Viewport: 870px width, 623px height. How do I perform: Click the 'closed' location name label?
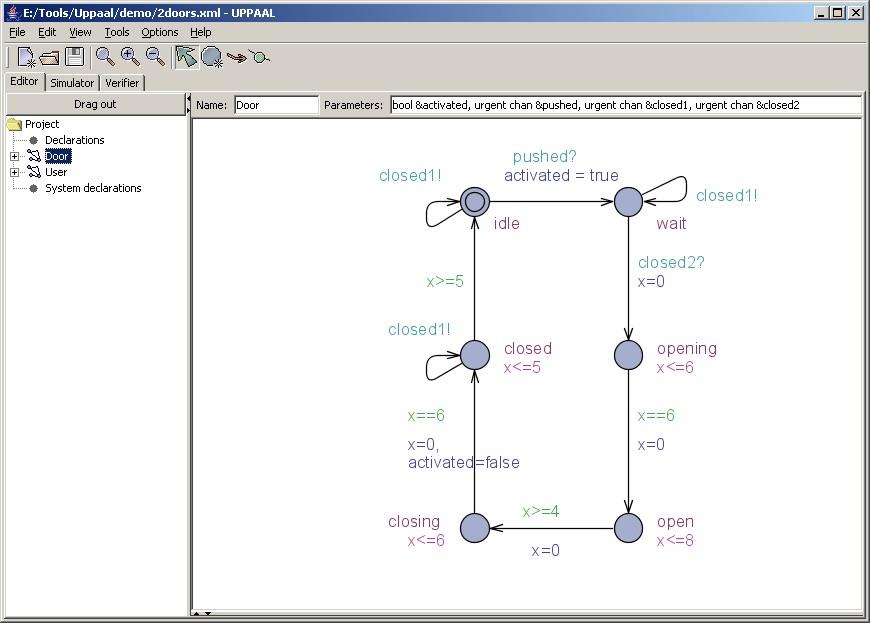[x=528, y=348]
